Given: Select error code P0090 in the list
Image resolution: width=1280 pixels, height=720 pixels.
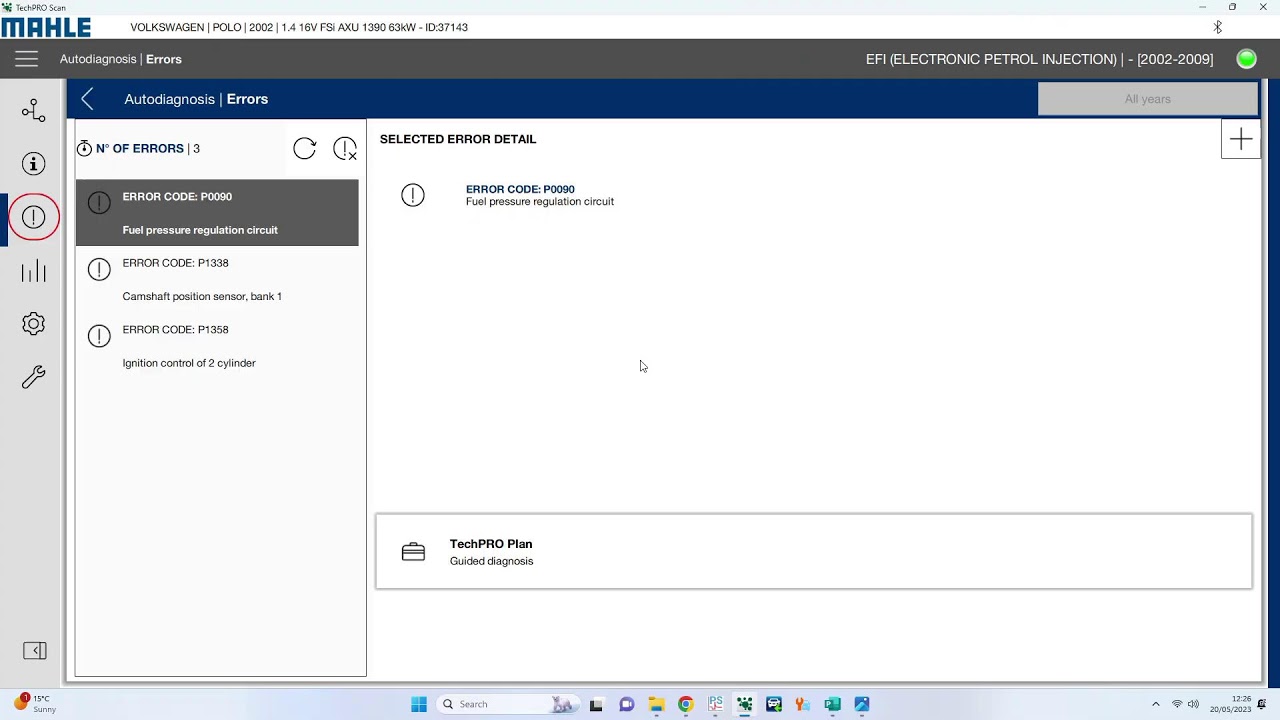Looking at the screenshot, I should point(217,213).
